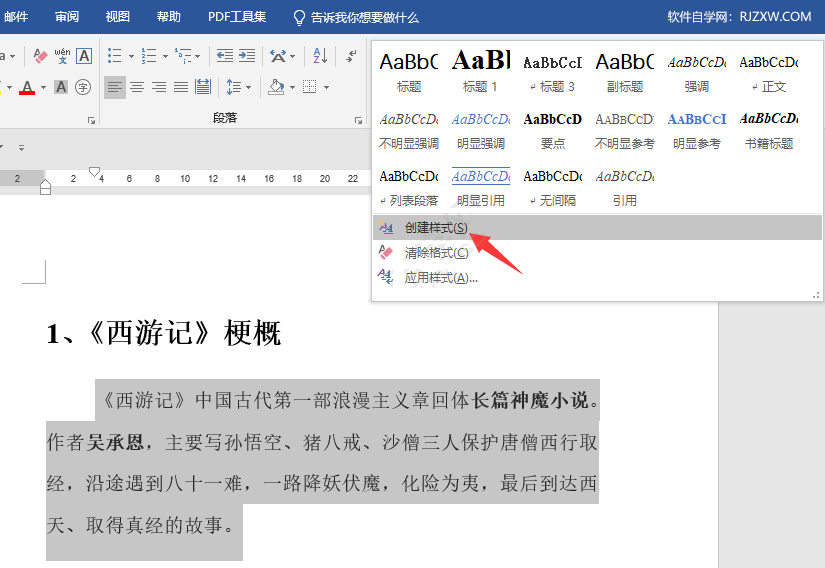Open the 视图 (View) tab
Image resolution: width=825 pixels, height=568 pixels.
pos(118,17)
